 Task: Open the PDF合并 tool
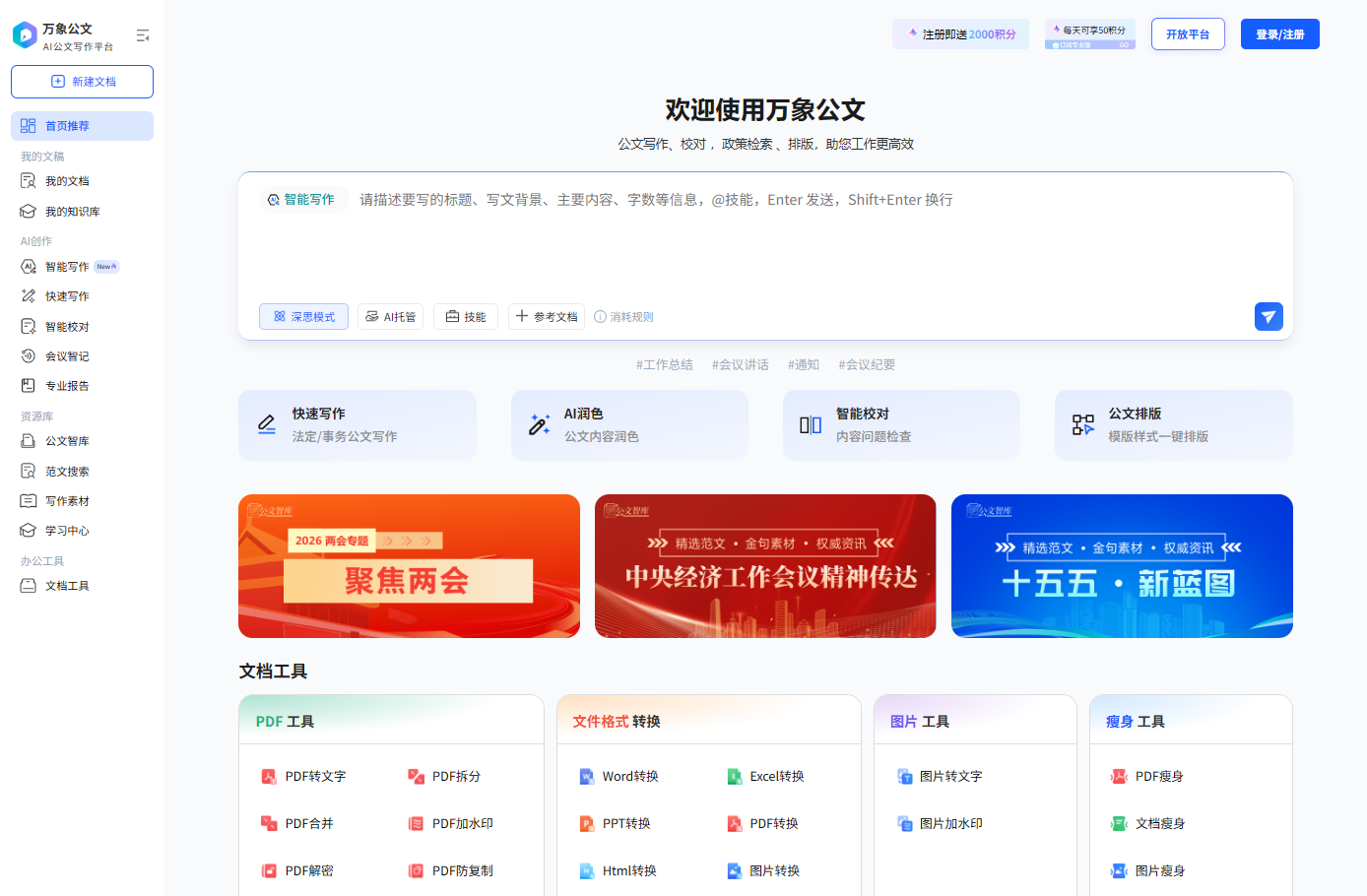(x=297, y=824)
